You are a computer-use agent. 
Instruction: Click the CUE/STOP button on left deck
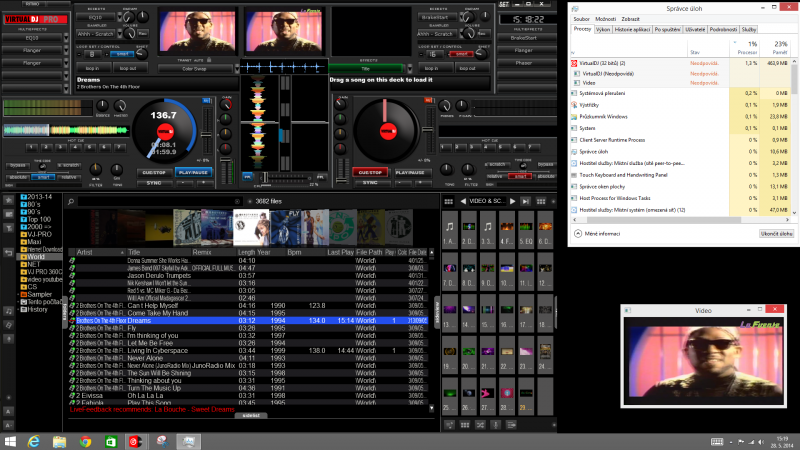click(x=154, y=172)
